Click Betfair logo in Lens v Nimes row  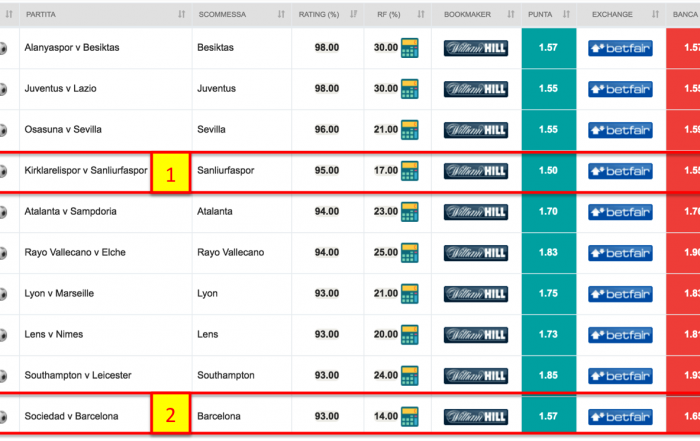click(620, 335)
